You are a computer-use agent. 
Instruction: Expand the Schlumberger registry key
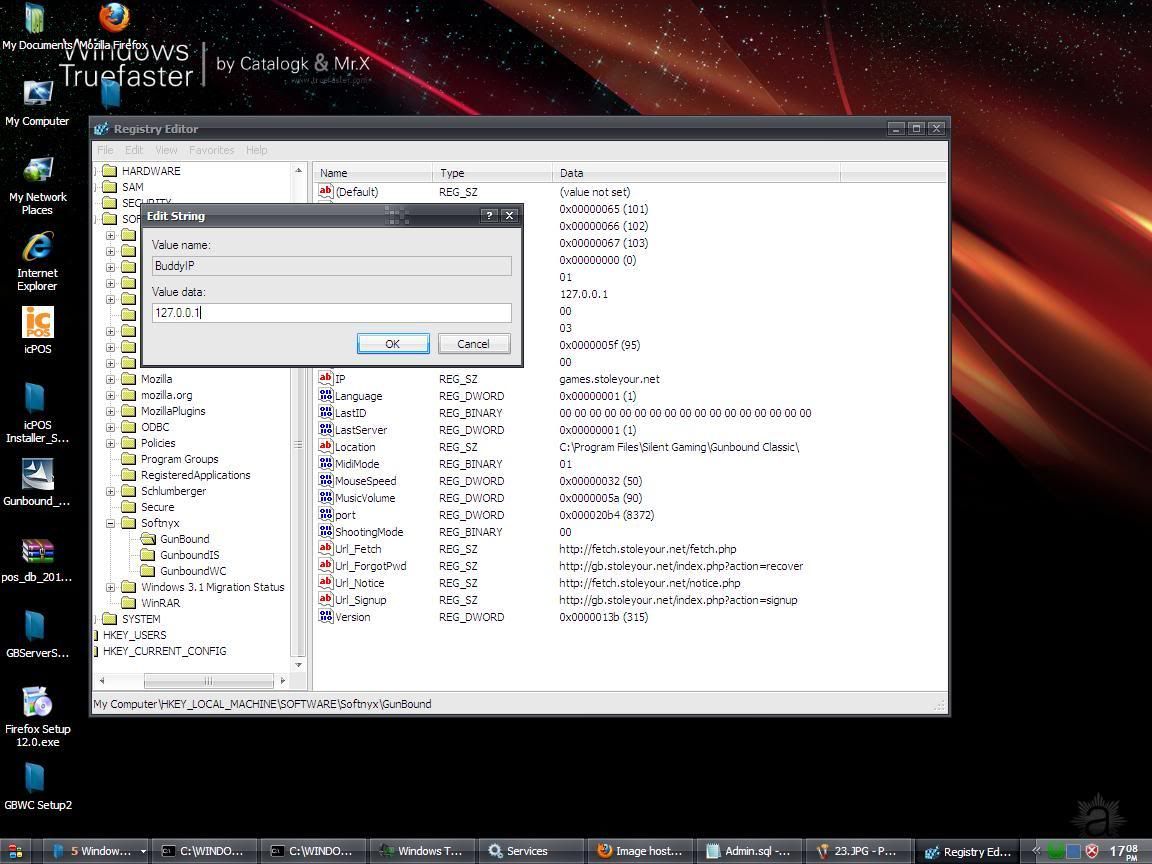click(x=110, y=491)
